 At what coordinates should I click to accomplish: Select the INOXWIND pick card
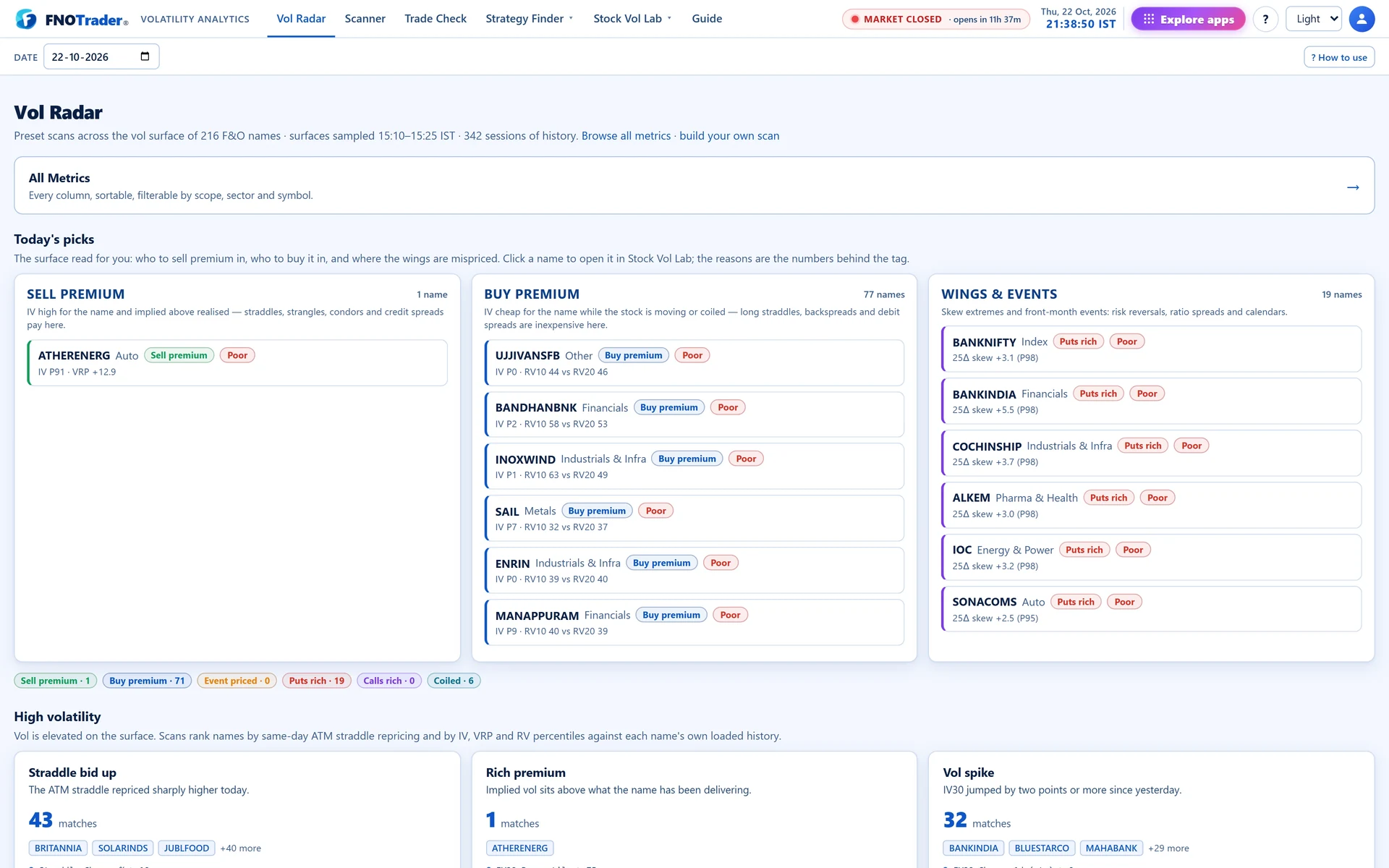694,467
